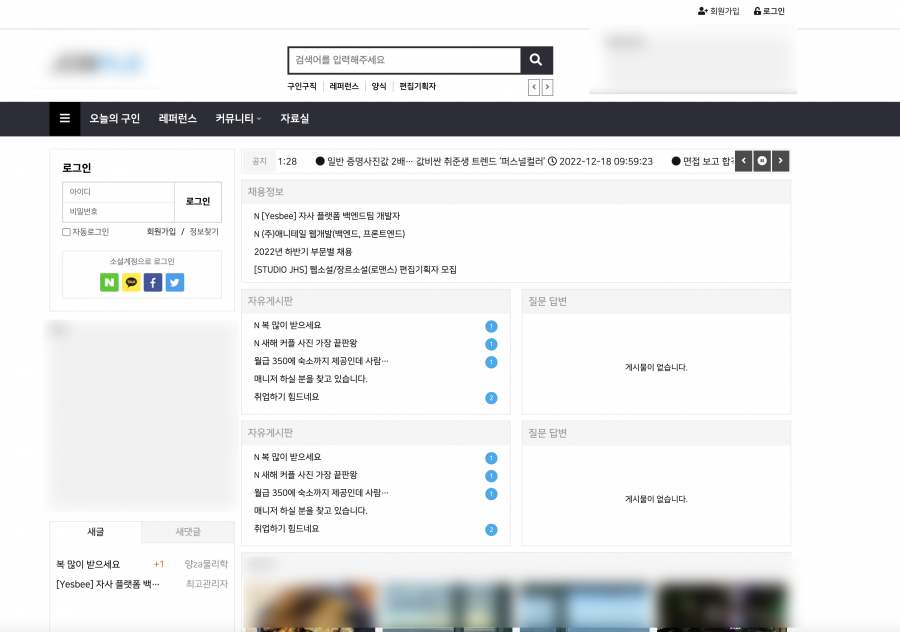Open STUDIO JHS 편집기획자 모집 post

355,269
